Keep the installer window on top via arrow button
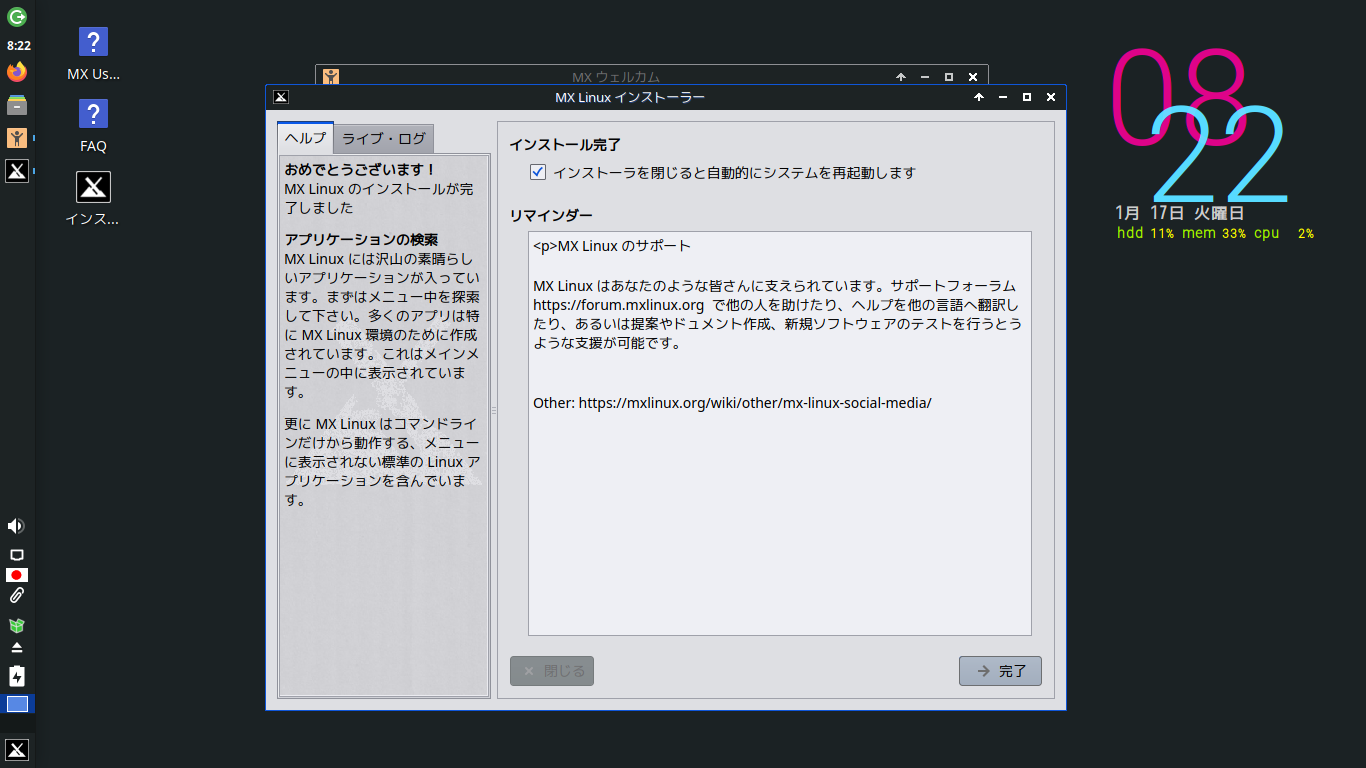 click(x=979, y=97)
